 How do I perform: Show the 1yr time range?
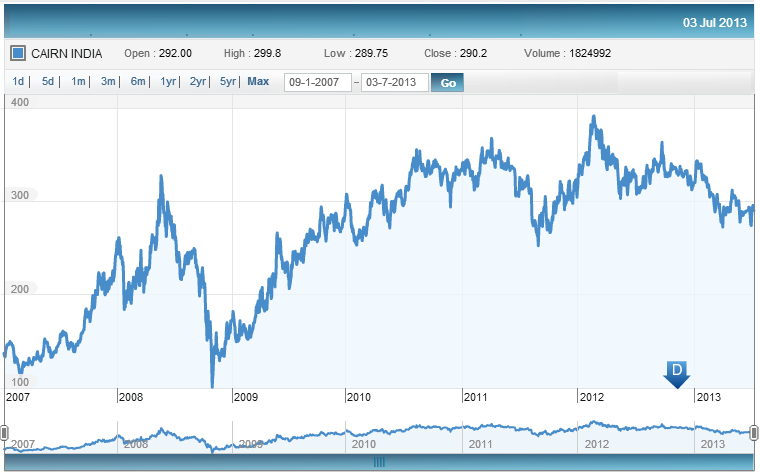point(168,82)
